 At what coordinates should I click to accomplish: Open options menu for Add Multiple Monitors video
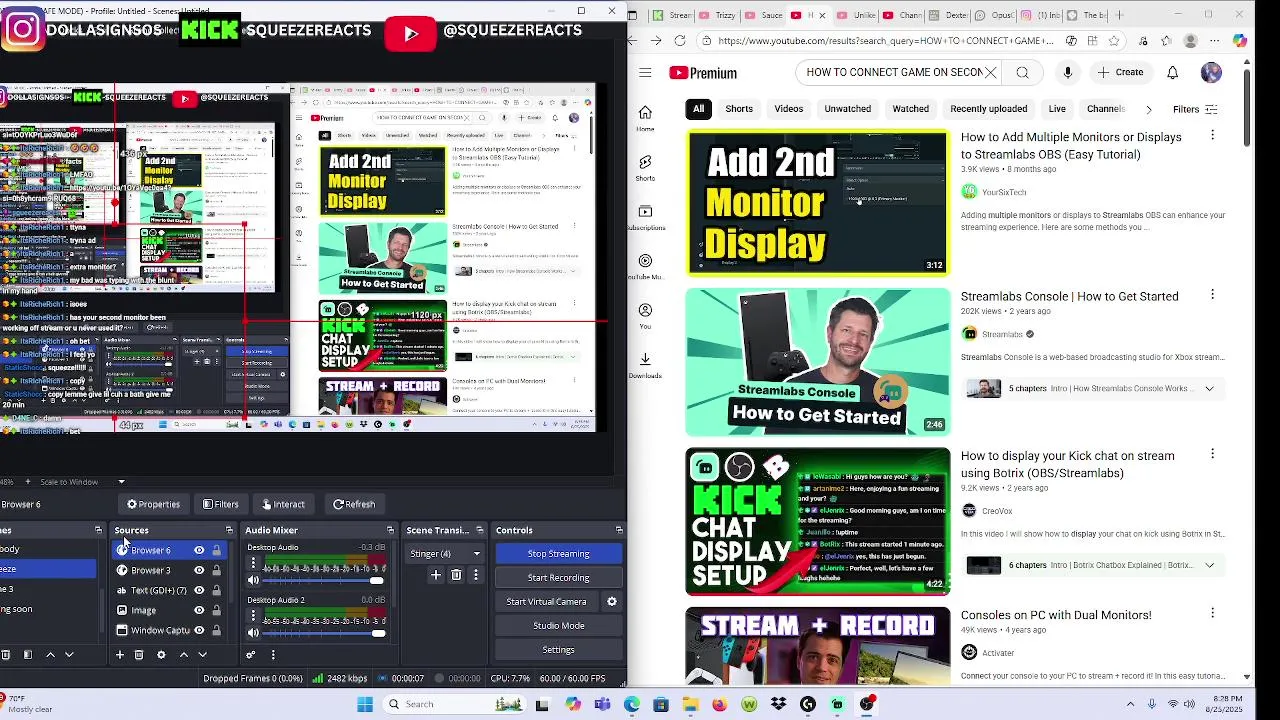1212,135
